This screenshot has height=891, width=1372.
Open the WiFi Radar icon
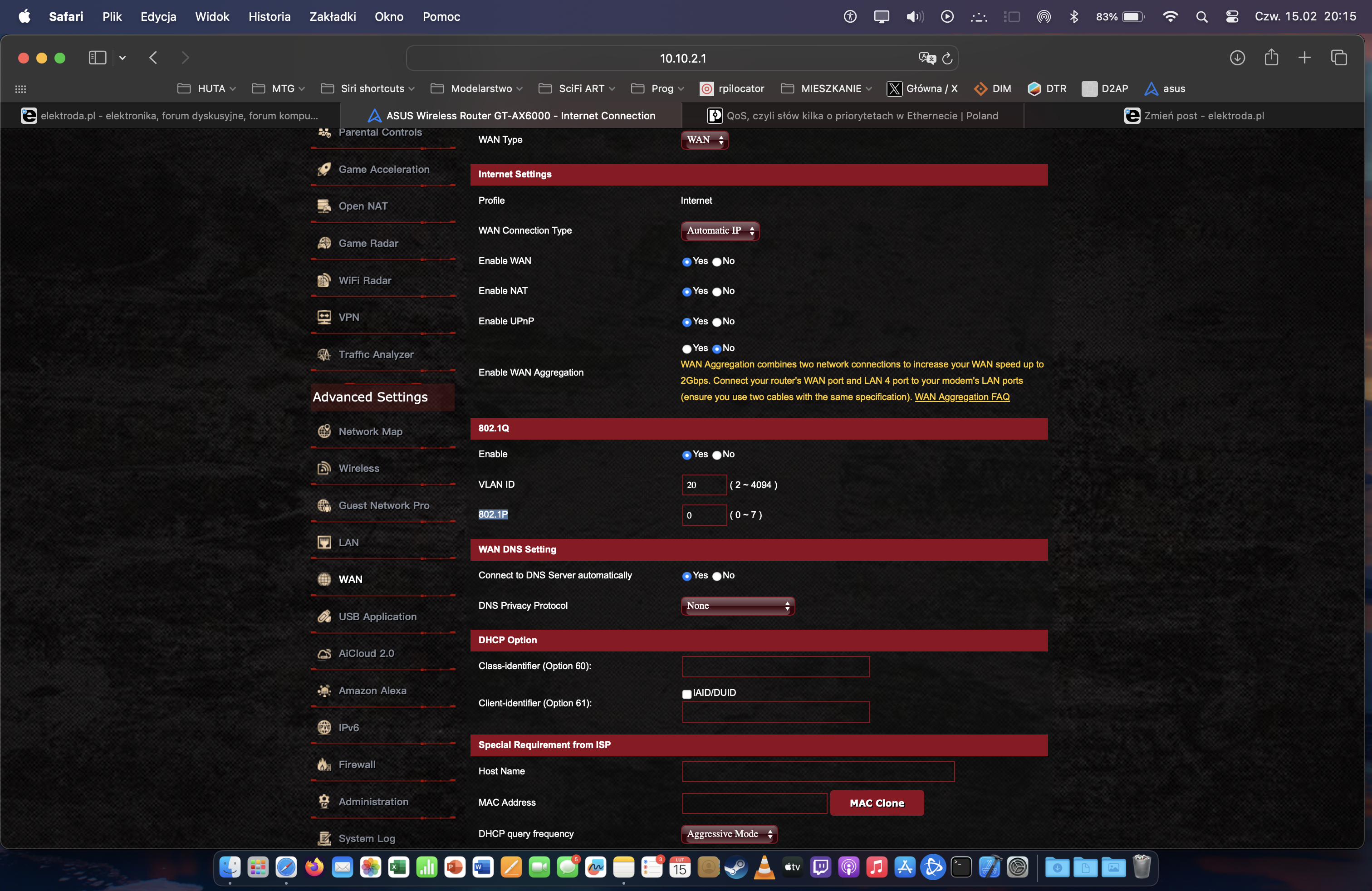point(324,281)
